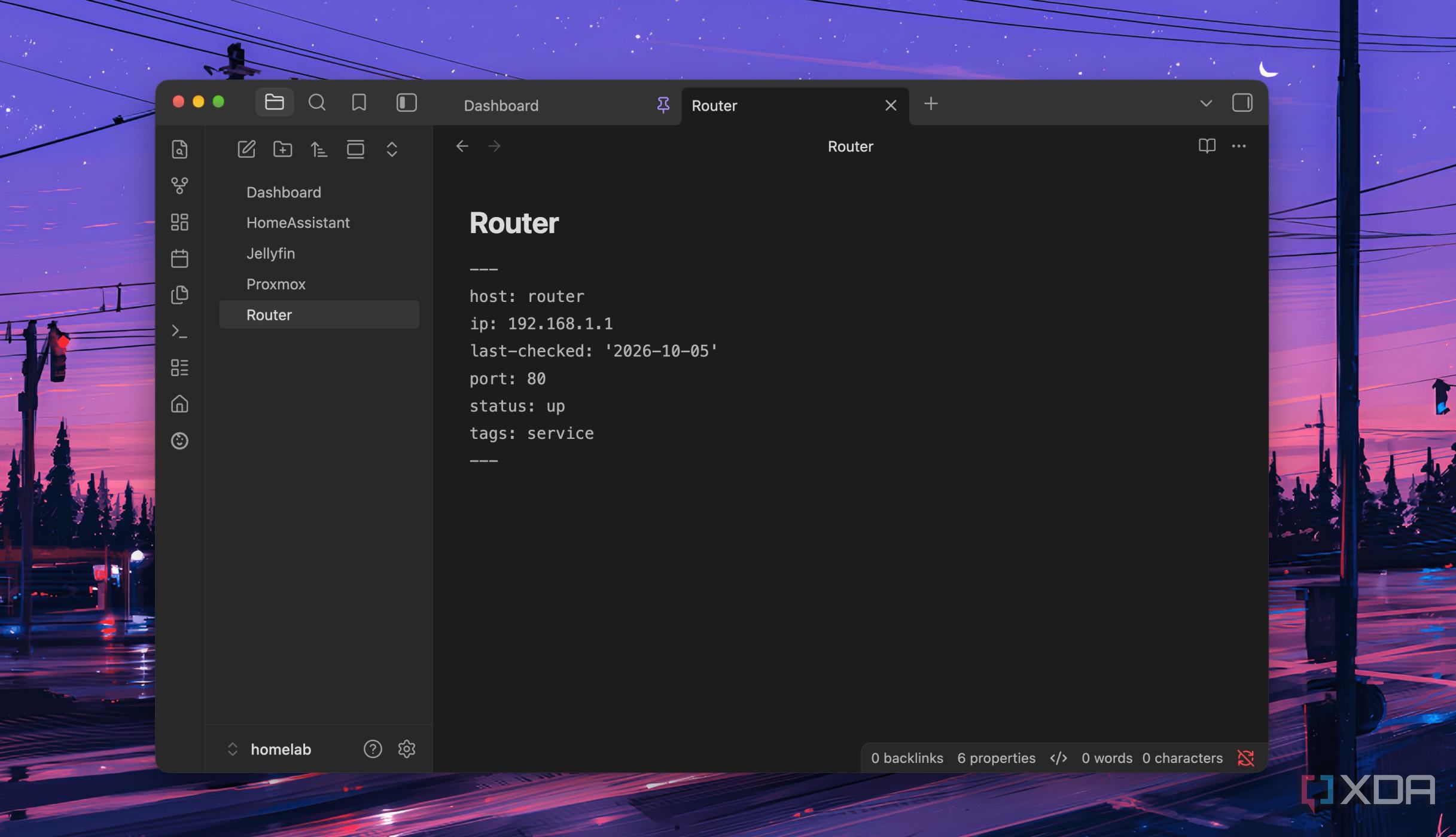Open the bookmarks icon in top bar
This screenshot has height=837, width=1456.
pos(359,102)
